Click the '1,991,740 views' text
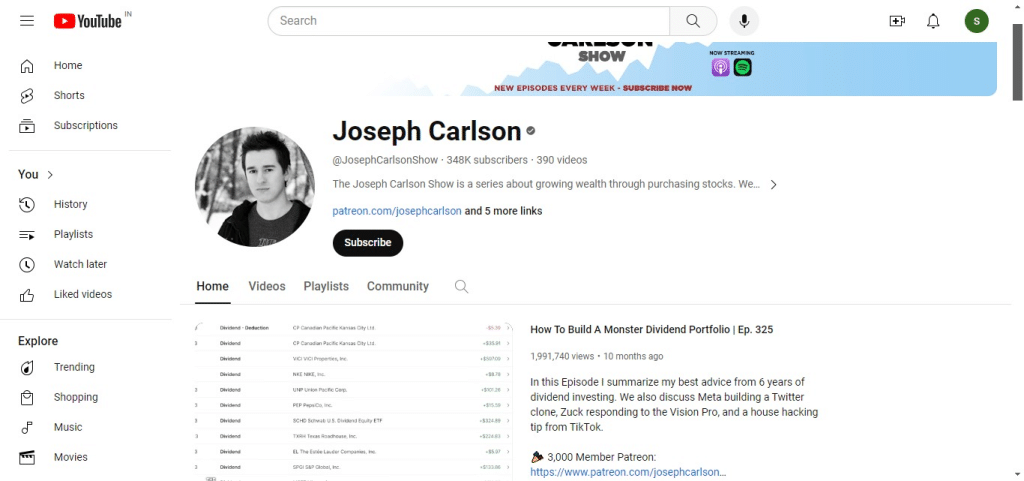The width and height of the screenshot is (1024, 481). pos(562,356)
